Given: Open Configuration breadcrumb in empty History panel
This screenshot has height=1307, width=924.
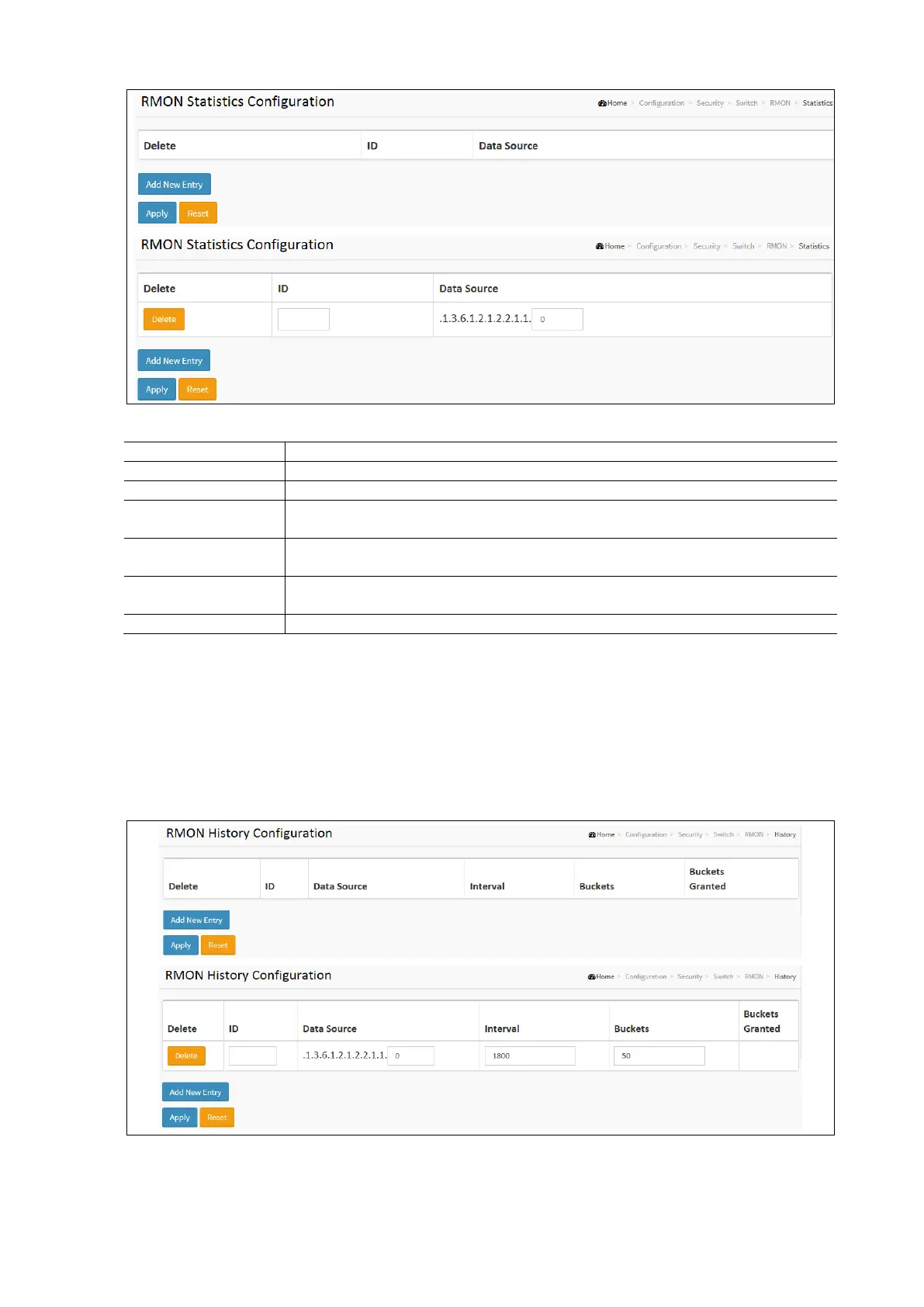Looking at the screenshot, I should (x=646, y=835).
